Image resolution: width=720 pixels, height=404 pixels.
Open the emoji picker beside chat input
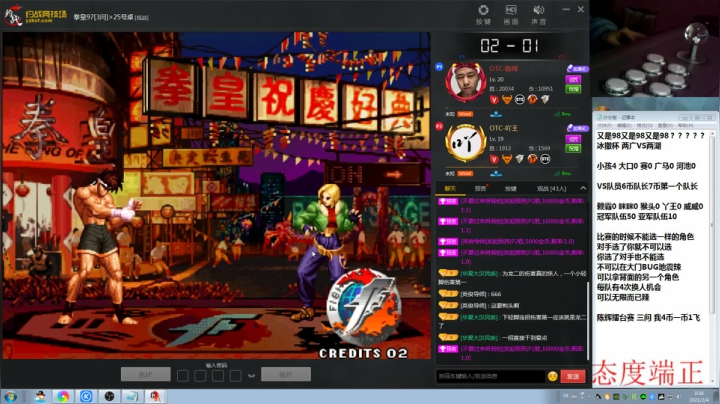(x=552, y=376)
